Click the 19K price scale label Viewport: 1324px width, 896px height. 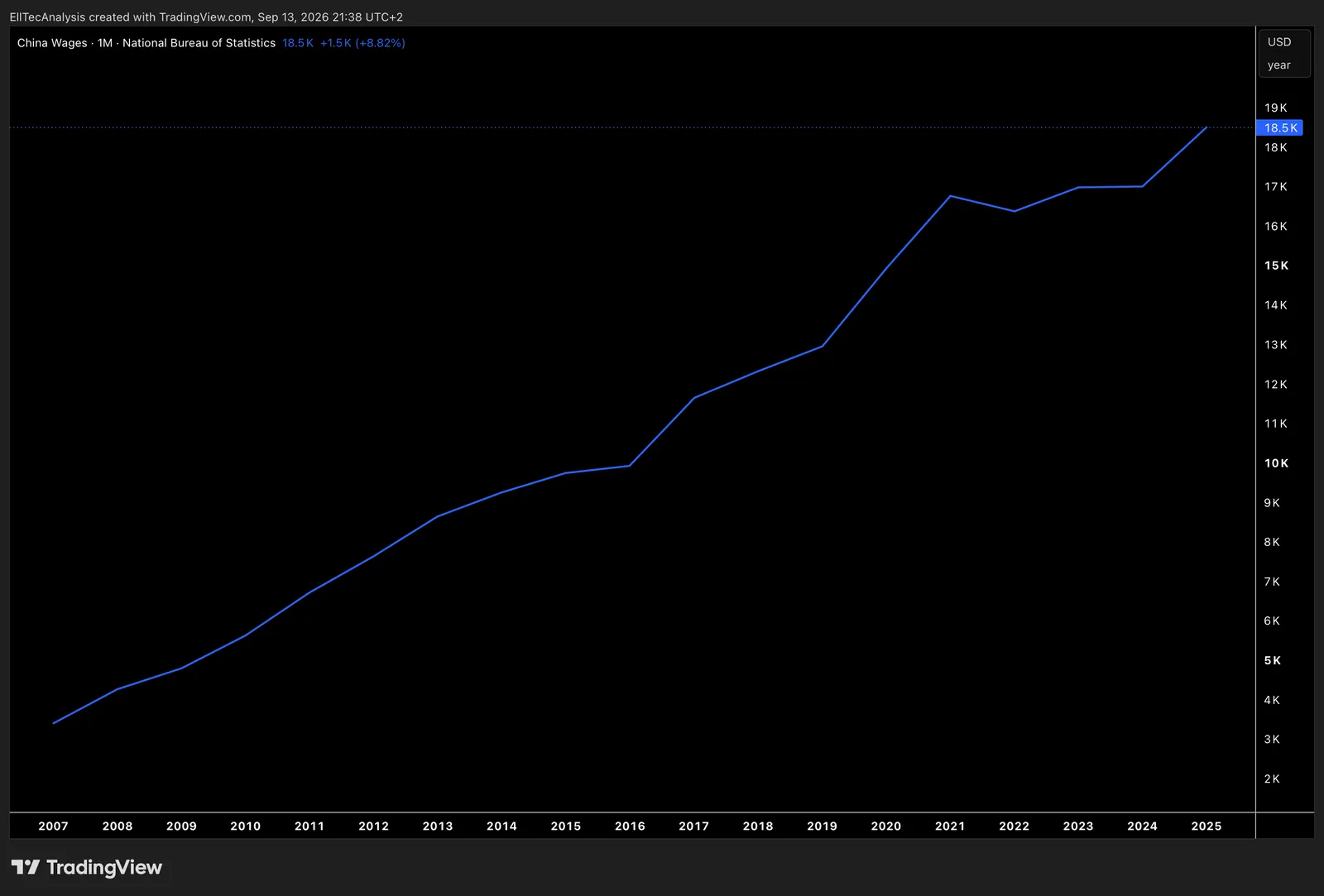click(1276, 108)
